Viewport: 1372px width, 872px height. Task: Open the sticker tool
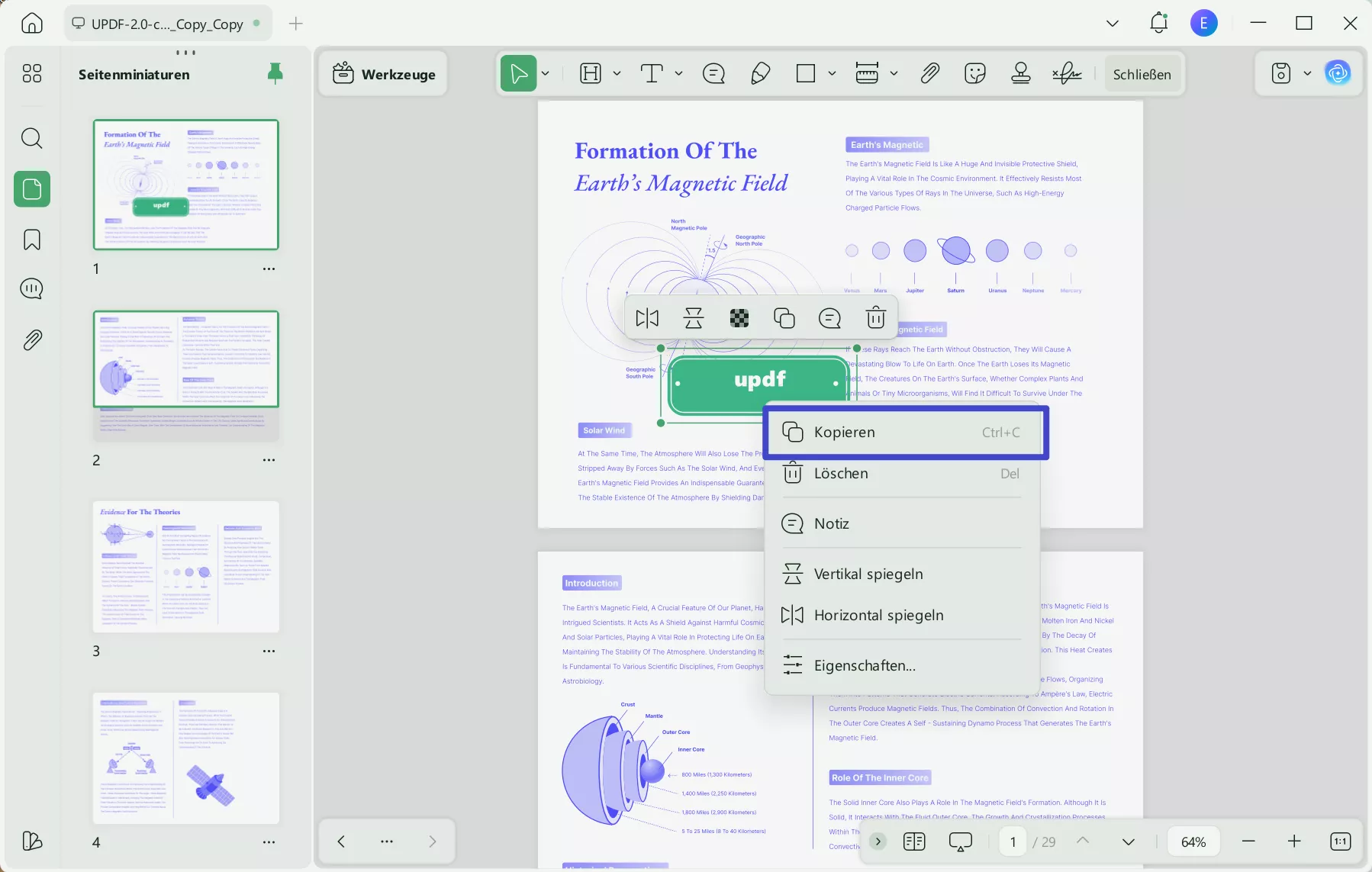coord(975,73)
